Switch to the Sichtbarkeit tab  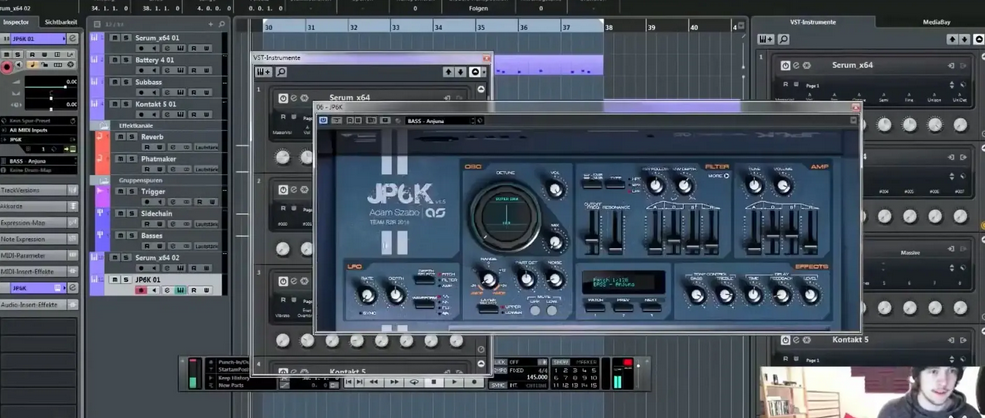[x=61, y=22]
